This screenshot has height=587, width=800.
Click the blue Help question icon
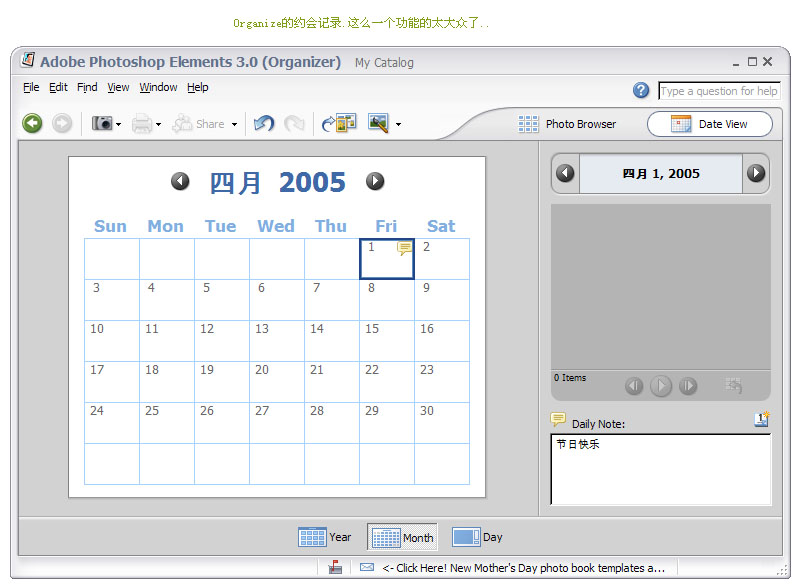pyautogui.click(x=641, y=91)
